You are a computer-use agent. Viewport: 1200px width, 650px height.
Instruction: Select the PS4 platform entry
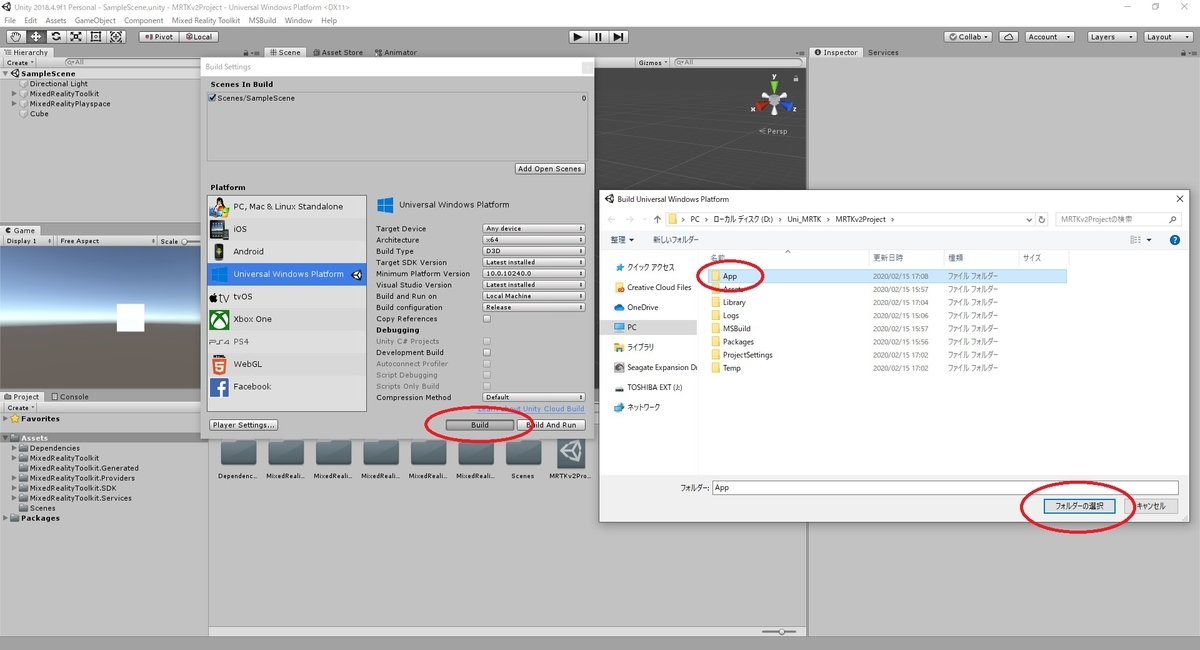pyautogui.click(x=287, y=342)
